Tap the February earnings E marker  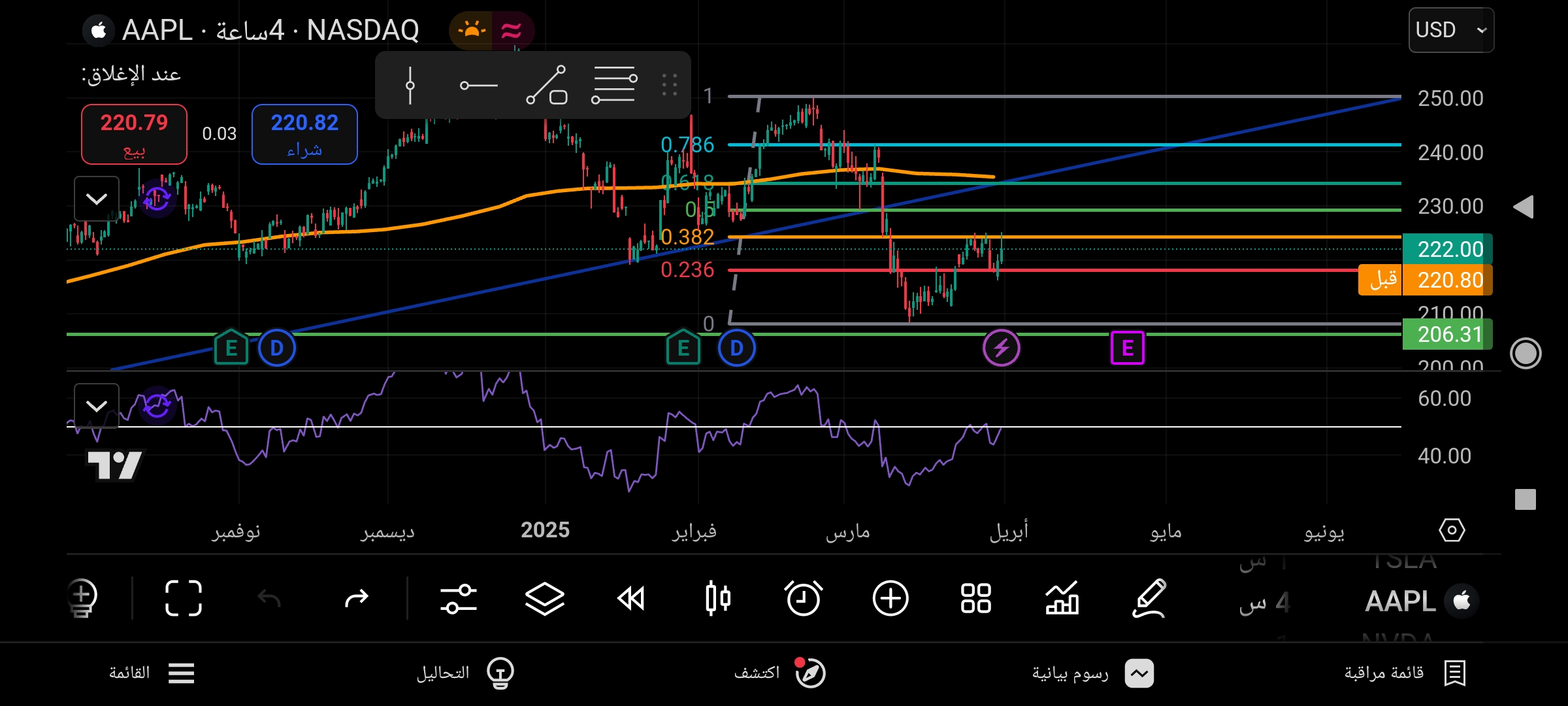(x=683, y=348)
